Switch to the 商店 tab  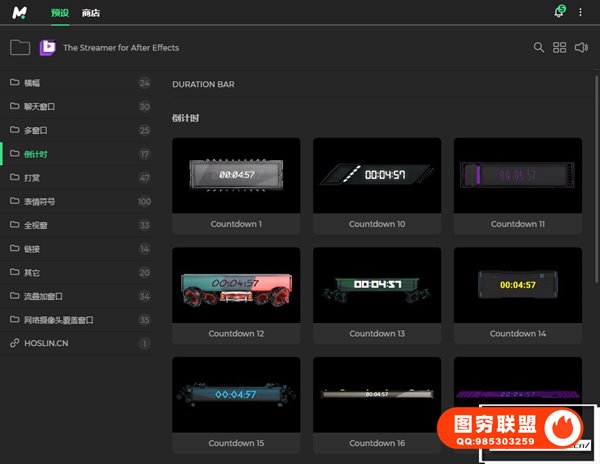[x=91, y=13]
